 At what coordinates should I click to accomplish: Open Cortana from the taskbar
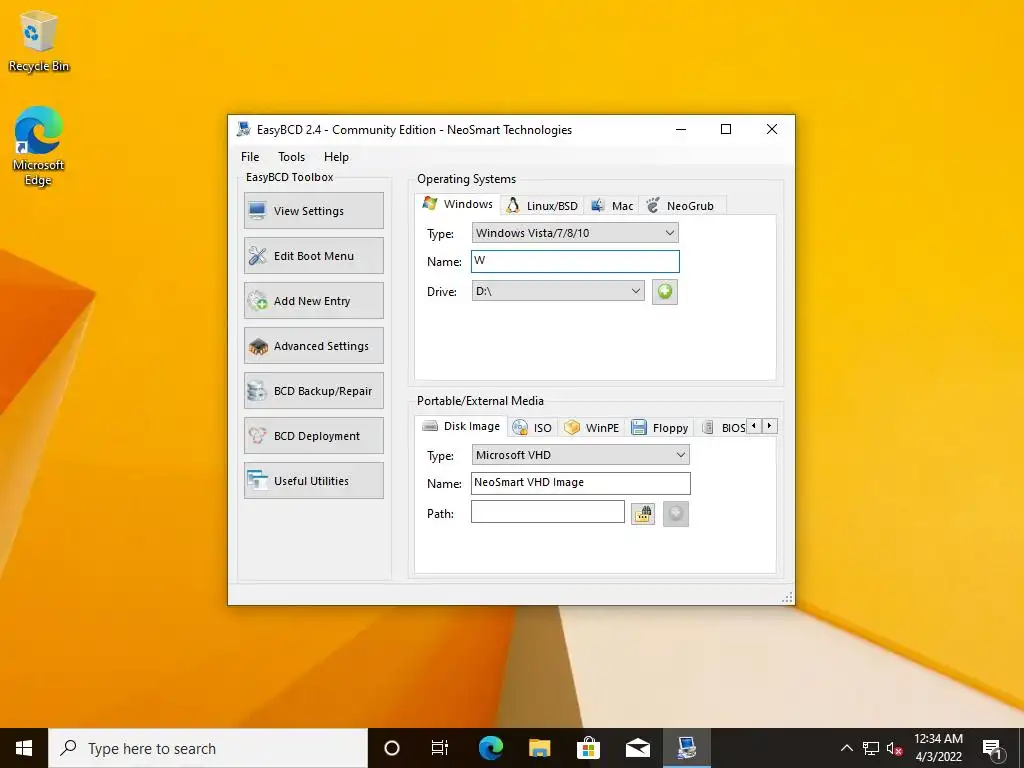tap(391, 748)
